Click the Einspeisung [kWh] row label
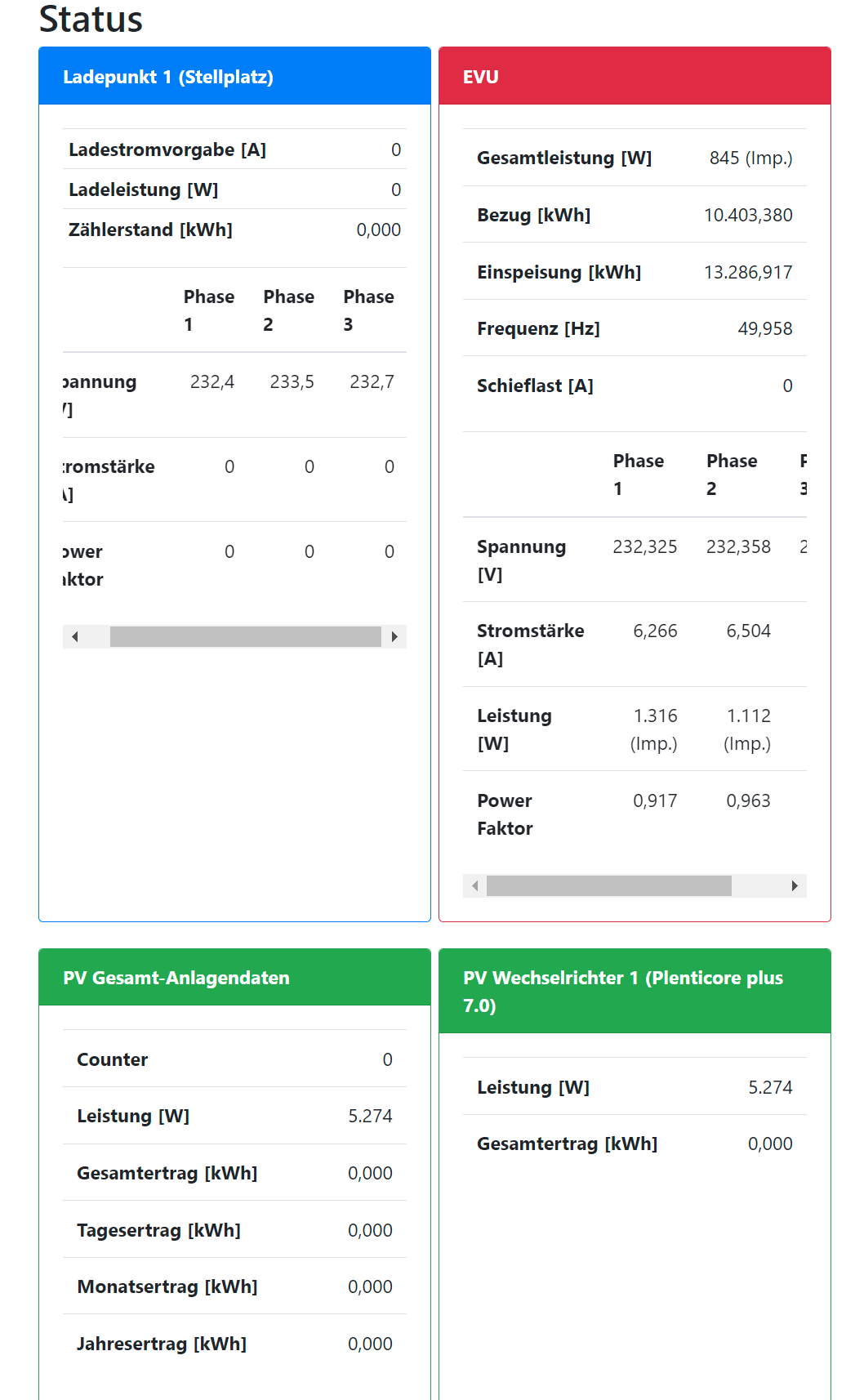The image size is (855, 1400). pyautogui.click(x=559, y=272)
